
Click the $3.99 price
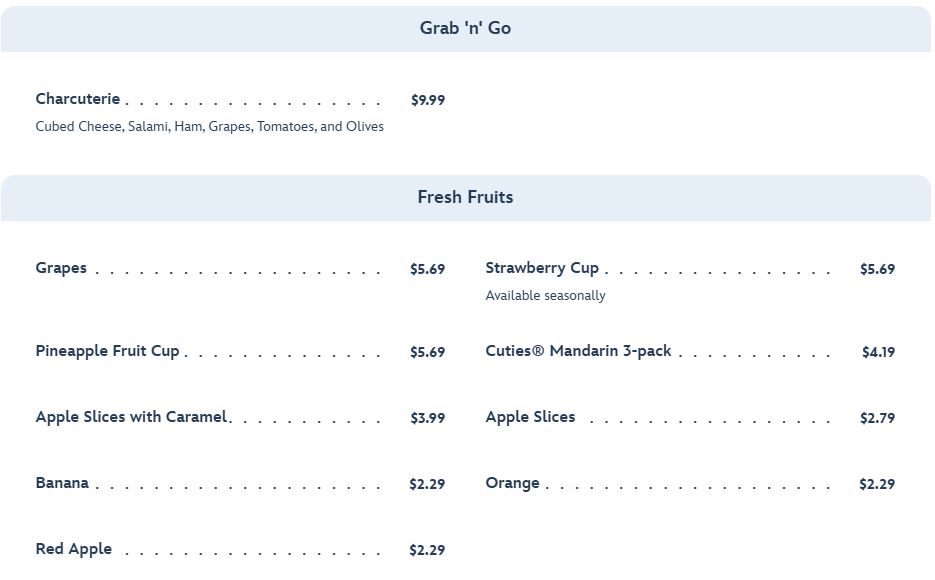pyautogui.click(x=427, y=418)
